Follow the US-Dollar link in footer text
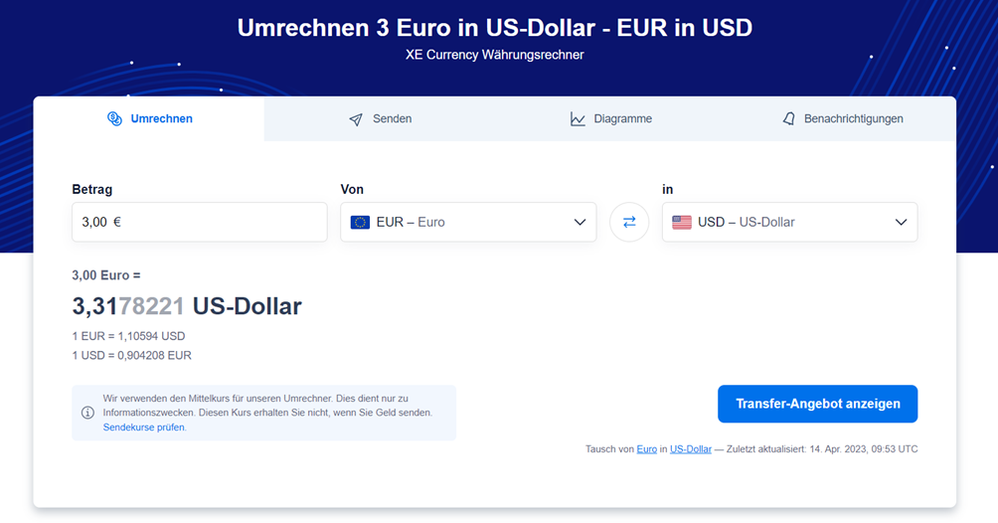 691,449
